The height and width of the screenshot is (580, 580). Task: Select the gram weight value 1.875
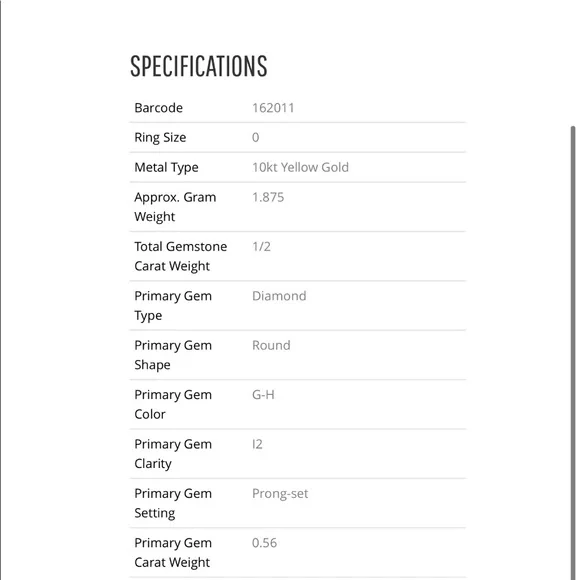point(268,197)
